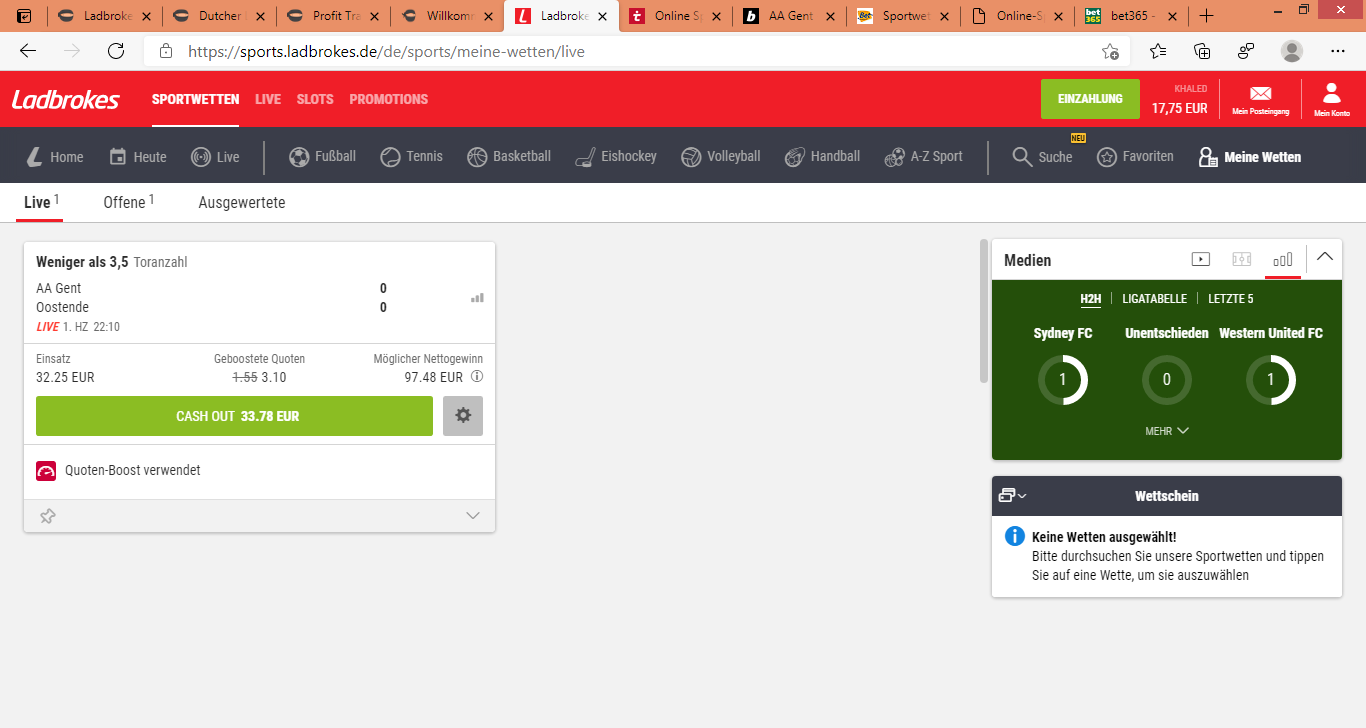Viewport: 1366px width, 728px height.
Task: Open Favoriten star section
Action: (x=1135, y=156)
